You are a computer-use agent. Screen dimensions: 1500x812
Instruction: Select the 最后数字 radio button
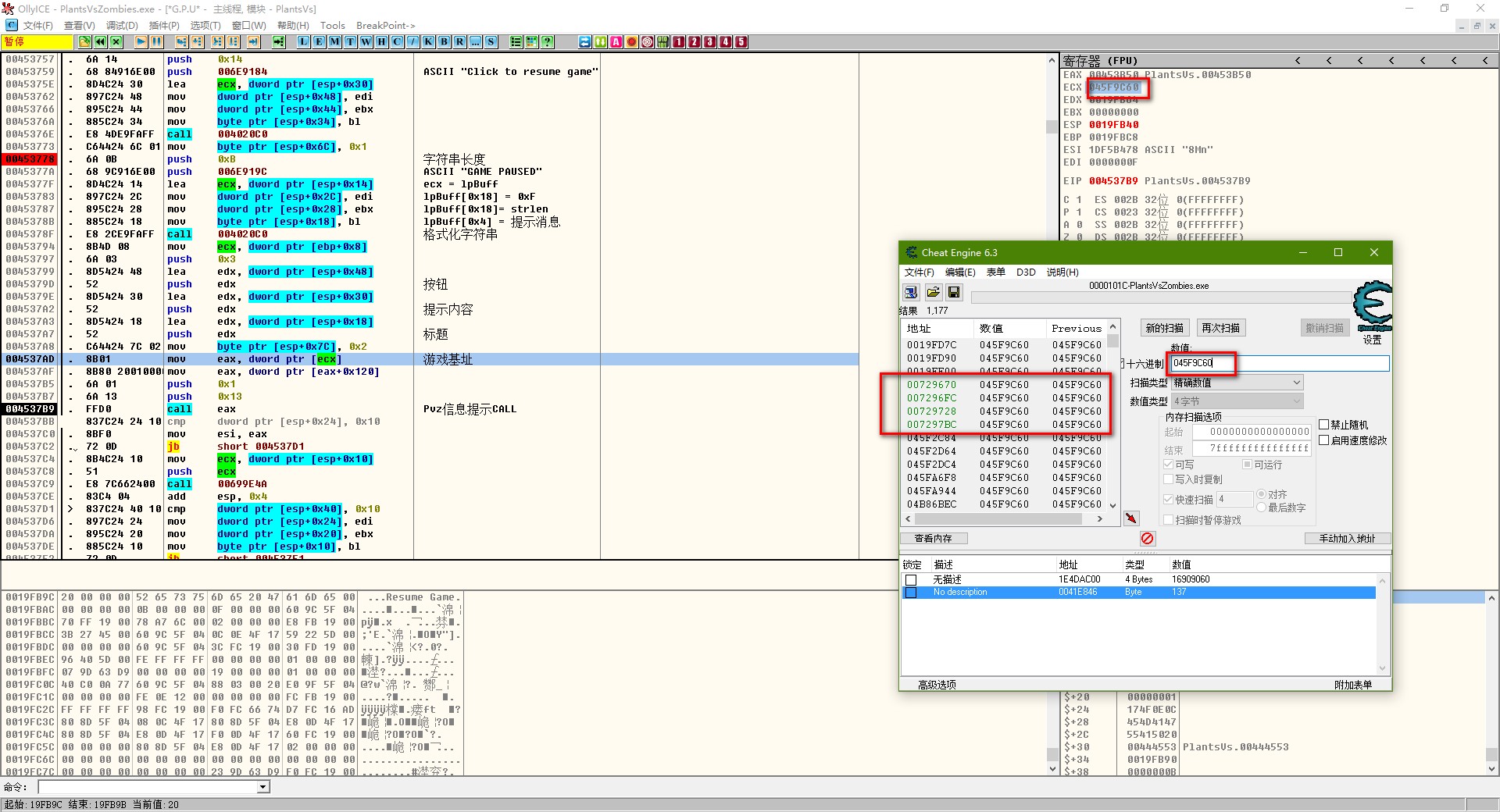[x=1261, y=507]
